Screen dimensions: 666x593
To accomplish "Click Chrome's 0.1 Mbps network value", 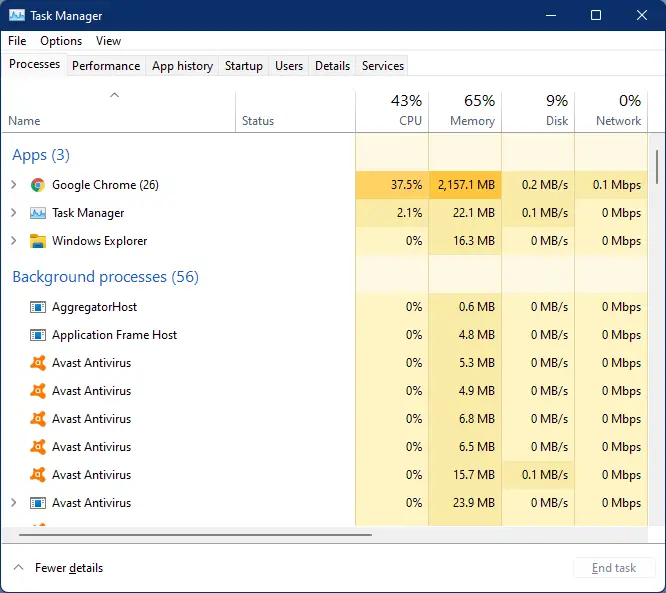I will point(617,185).
